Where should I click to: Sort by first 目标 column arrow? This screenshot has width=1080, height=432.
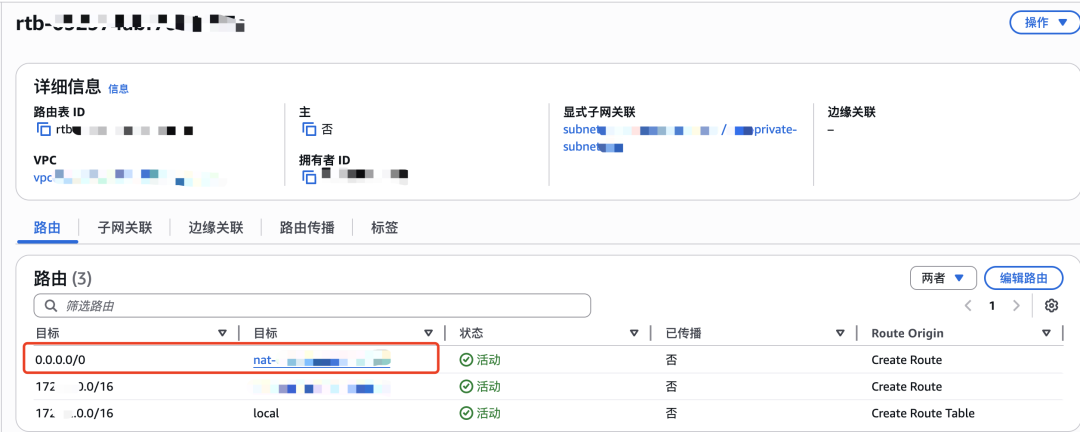(x=222, y=333)
